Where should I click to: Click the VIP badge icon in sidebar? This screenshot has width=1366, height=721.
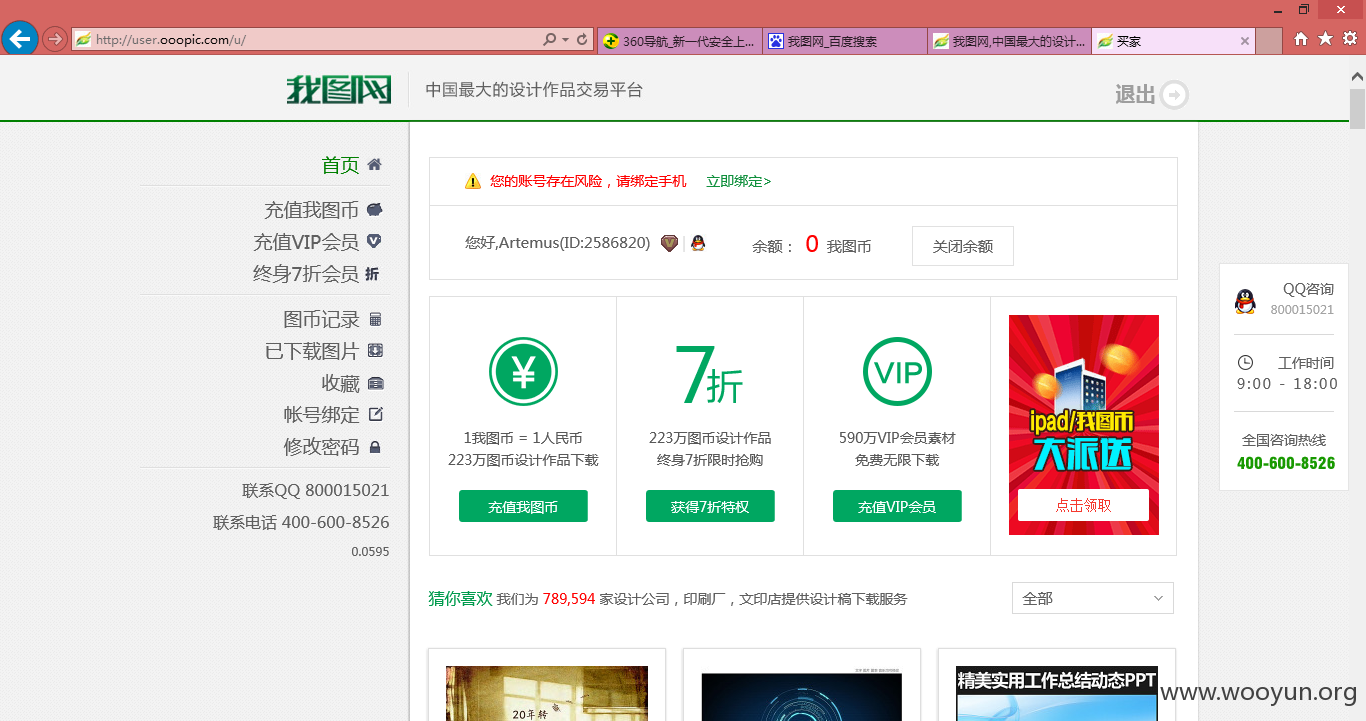[x=375, y=241]
